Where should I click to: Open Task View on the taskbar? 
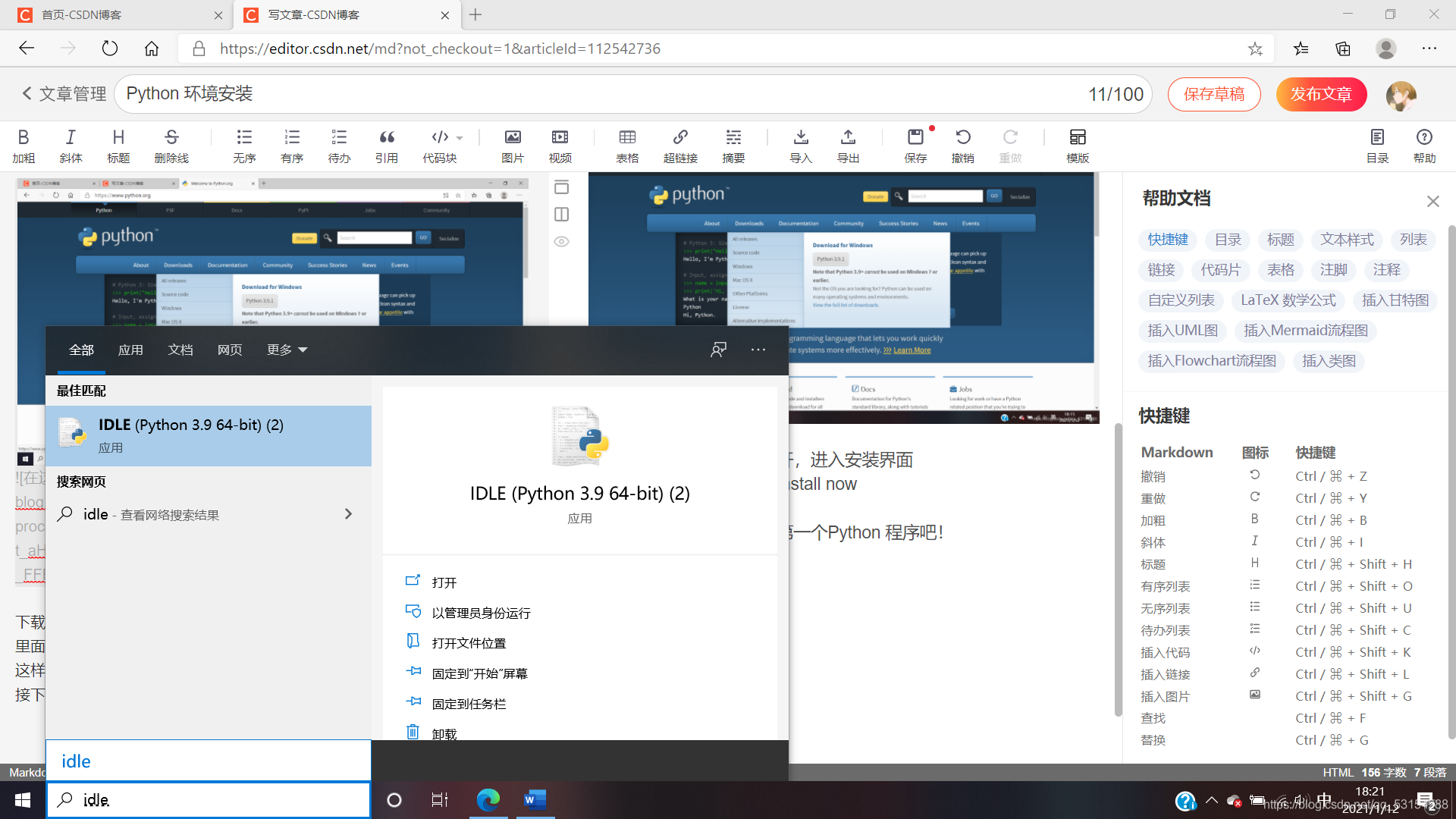(x=440, y=800)
